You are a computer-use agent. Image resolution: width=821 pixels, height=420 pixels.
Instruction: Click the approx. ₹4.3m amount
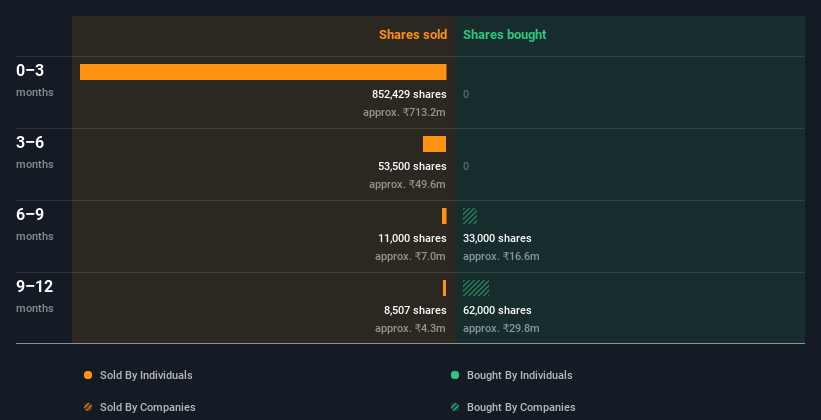410,328
